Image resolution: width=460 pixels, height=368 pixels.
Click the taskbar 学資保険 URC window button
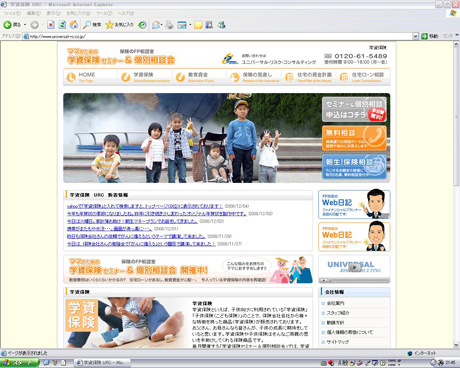102,363
